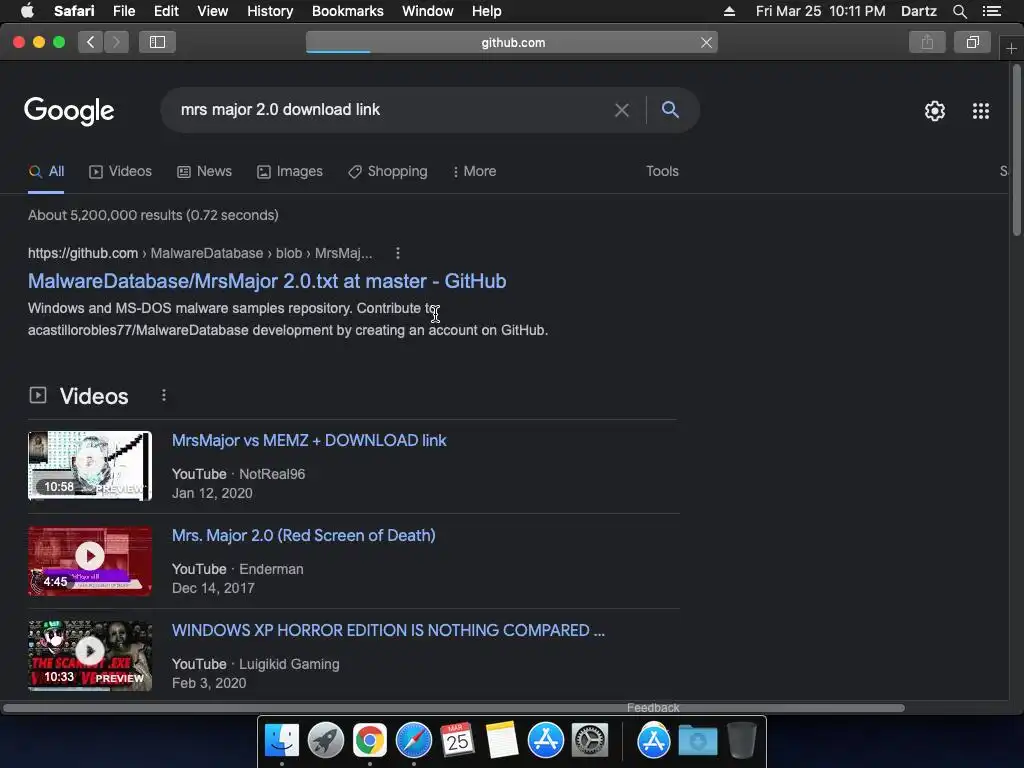Image resolution: width=1024 pixels, height=768 pixels.
Task: Open the Help menu
Action: tap(487, 11)
